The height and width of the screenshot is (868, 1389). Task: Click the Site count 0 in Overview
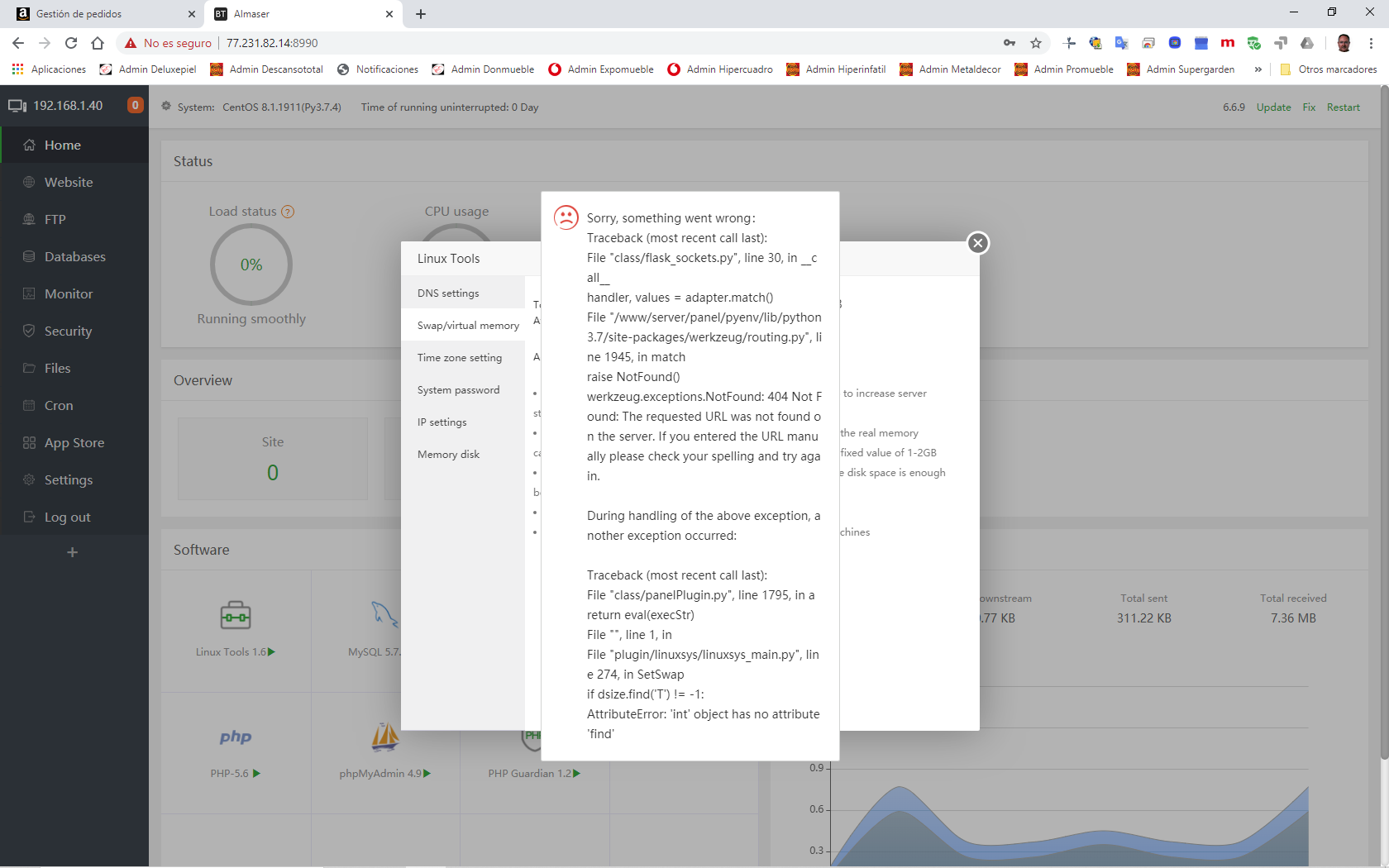pos(273,473)
